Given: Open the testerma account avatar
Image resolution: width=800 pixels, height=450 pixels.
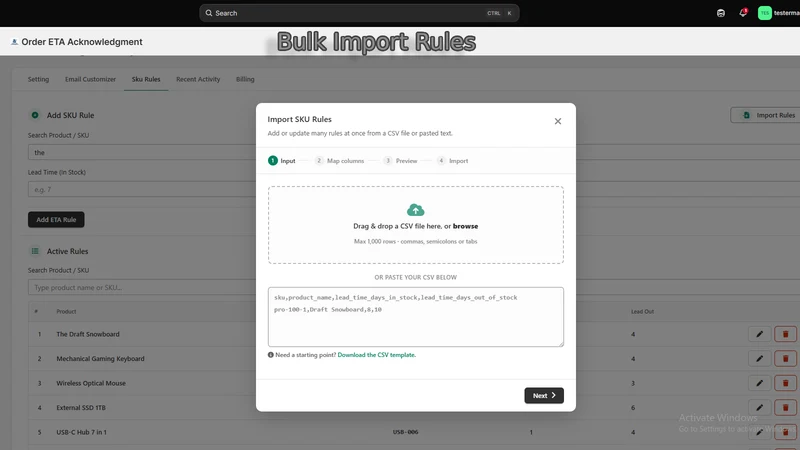Looking at the screenshot, I should [764, 13].
